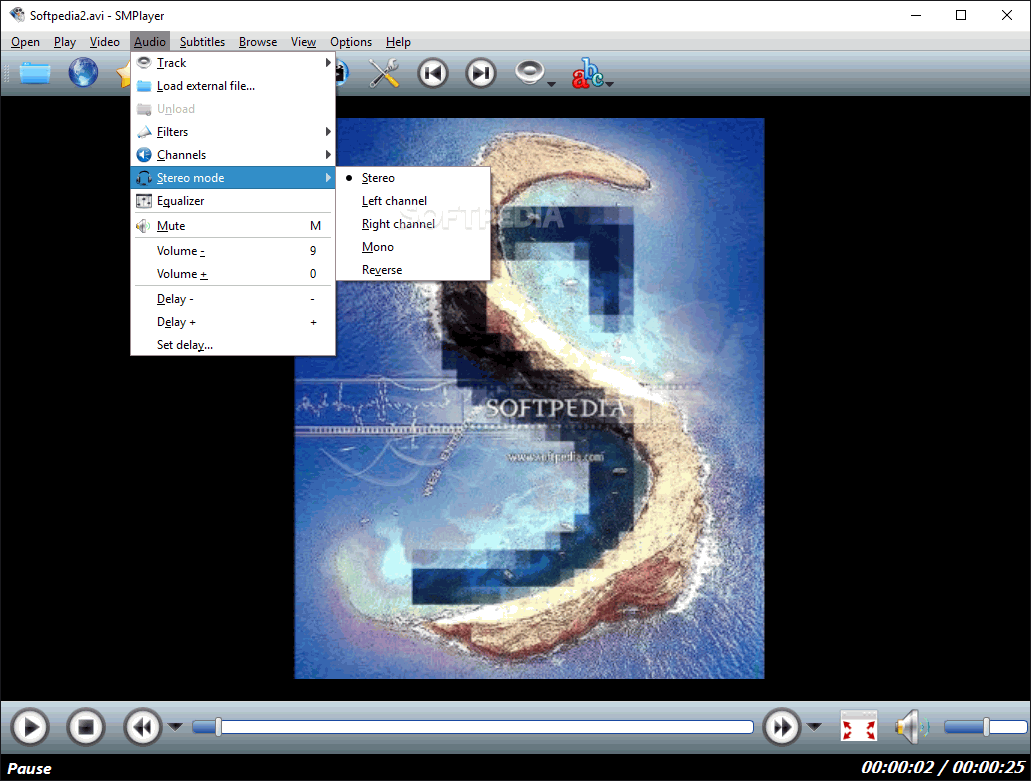Click the audio track toolbar icon

[x=529, y=72]
